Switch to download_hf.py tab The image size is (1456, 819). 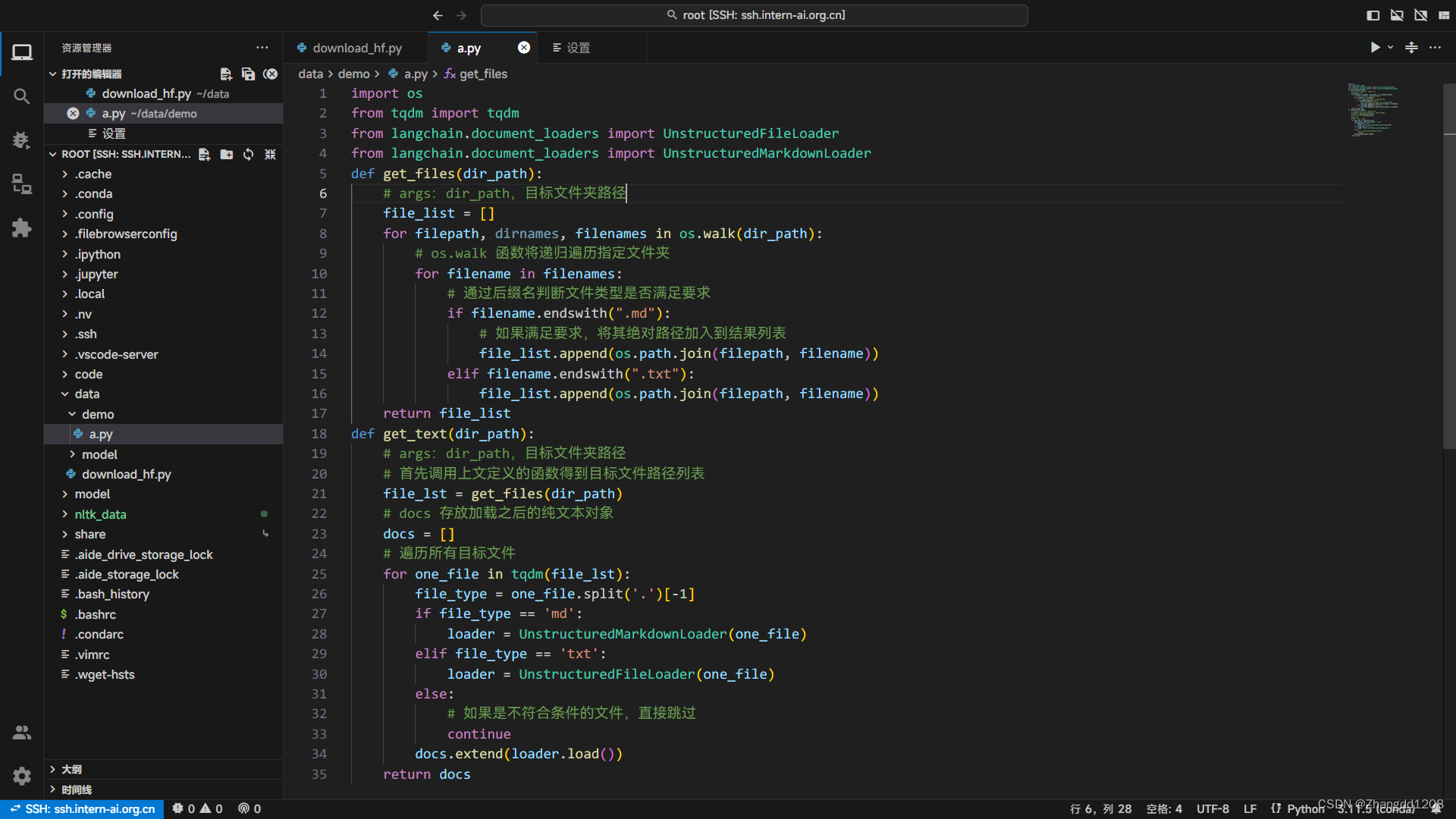[x=356, y=48]
